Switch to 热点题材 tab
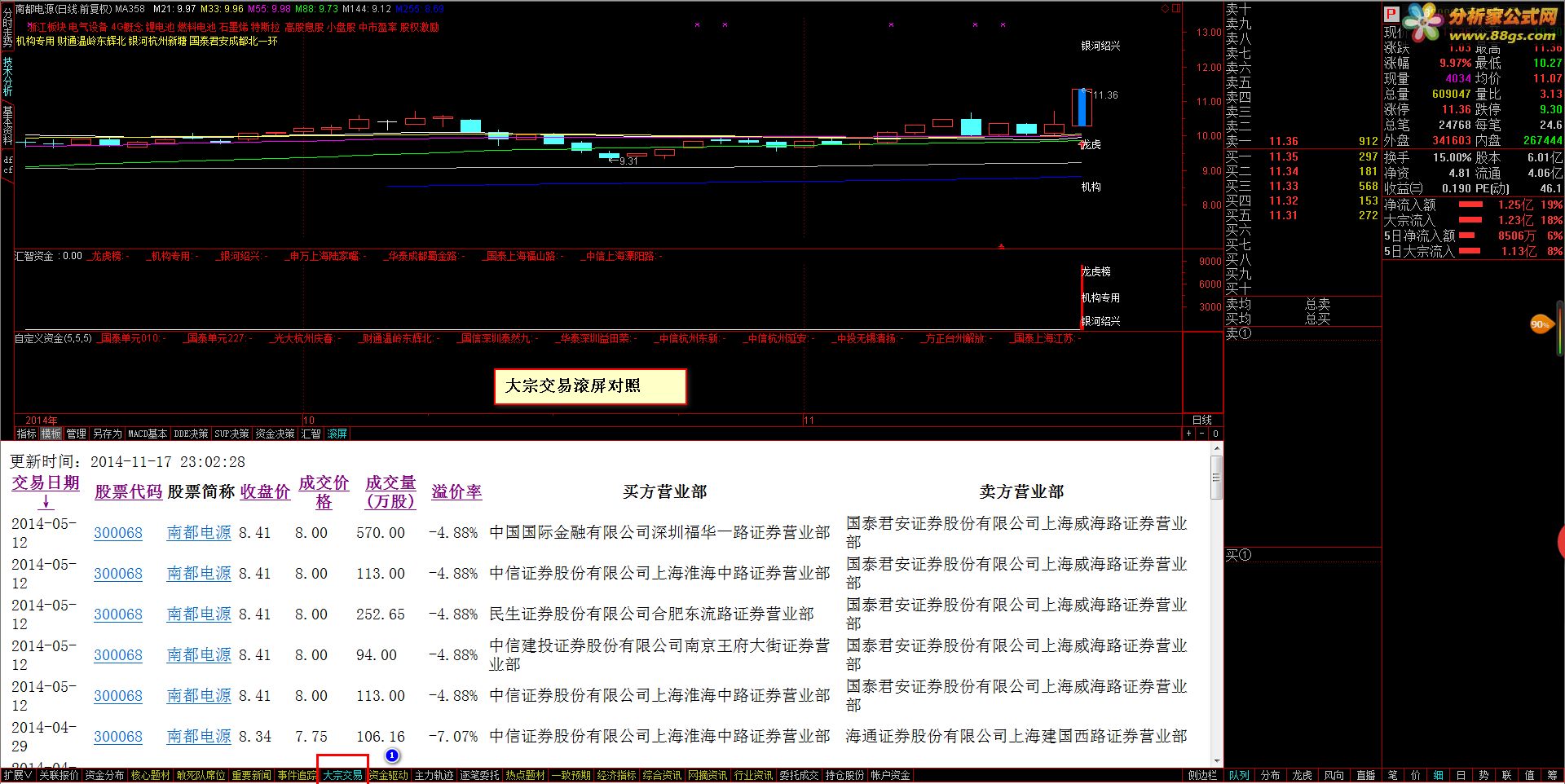 (x=526, y=775)
